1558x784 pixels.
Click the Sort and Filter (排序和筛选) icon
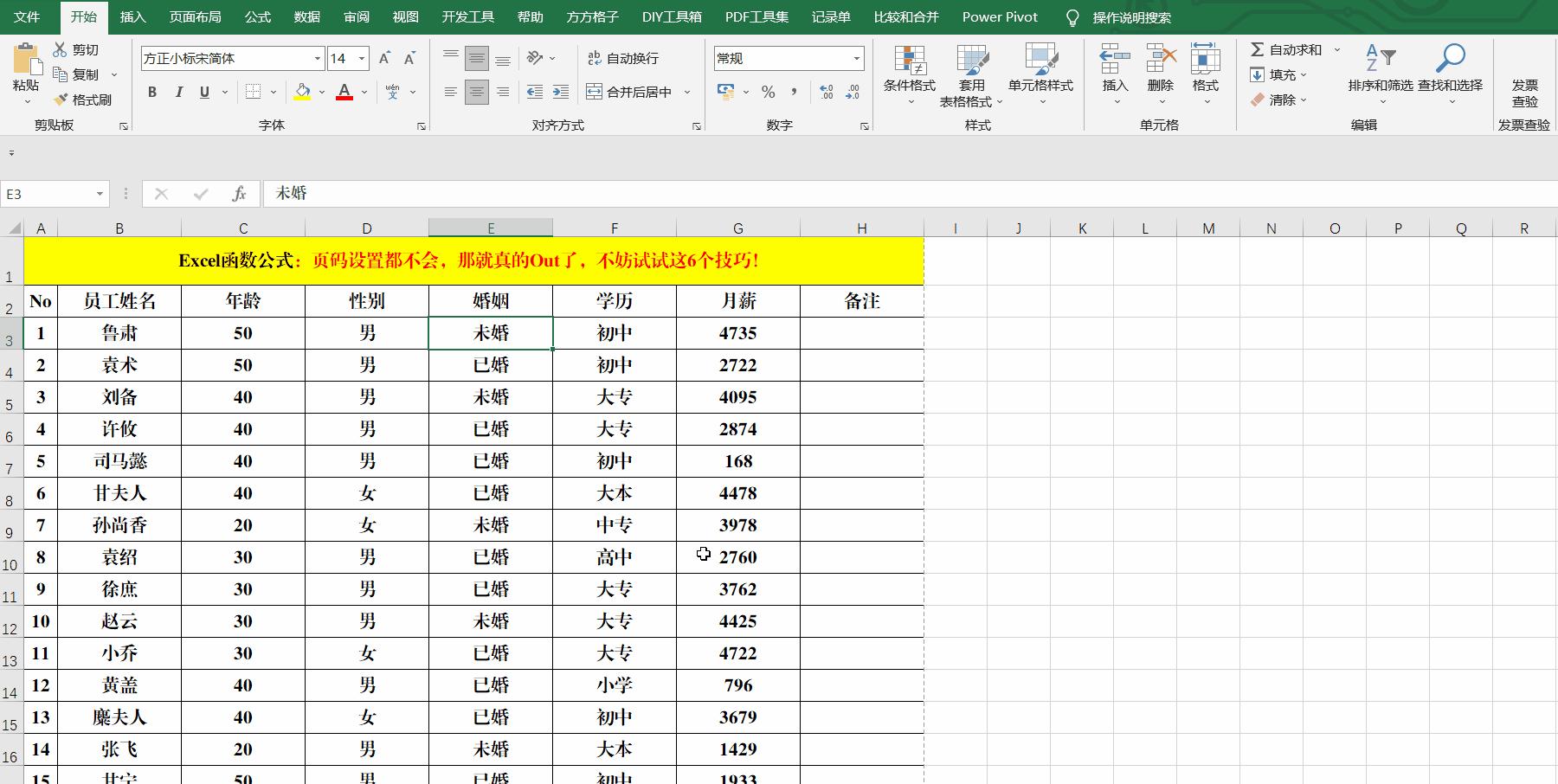click(x=1380, y=59)
